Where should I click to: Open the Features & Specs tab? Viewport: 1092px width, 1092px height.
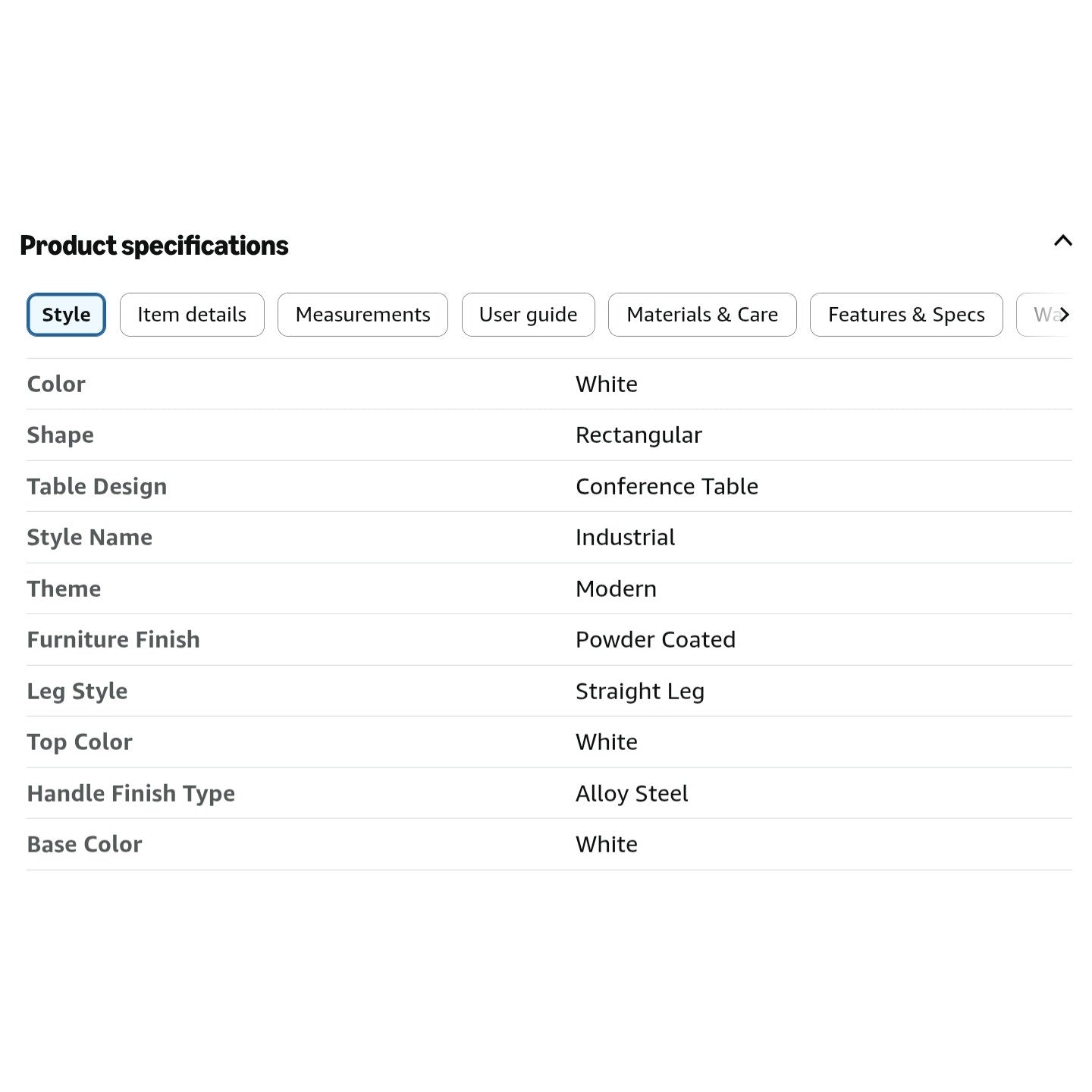[906, 315]
